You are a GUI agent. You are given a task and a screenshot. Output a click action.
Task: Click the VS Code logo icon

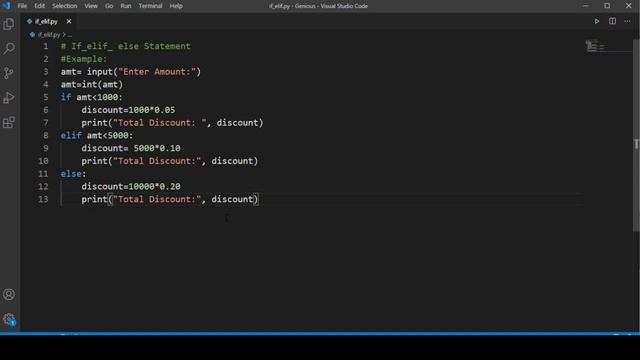6,6
